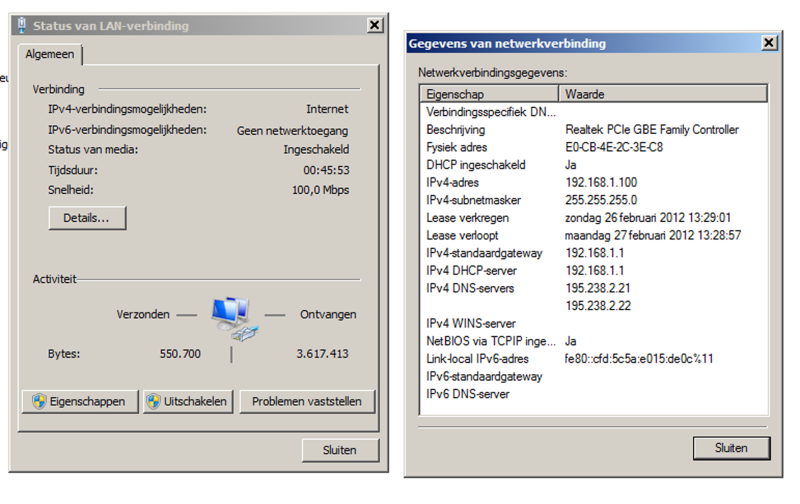800x504 pixels.
Task: Click Snelheid value 100,0 Mbps
Action: 320,190
